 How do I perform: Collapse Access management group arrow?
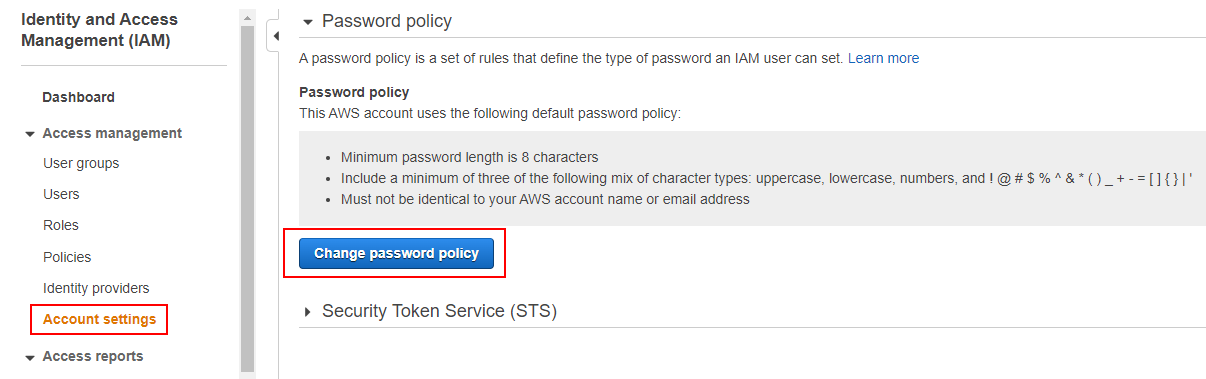click(x=30, y=134)
